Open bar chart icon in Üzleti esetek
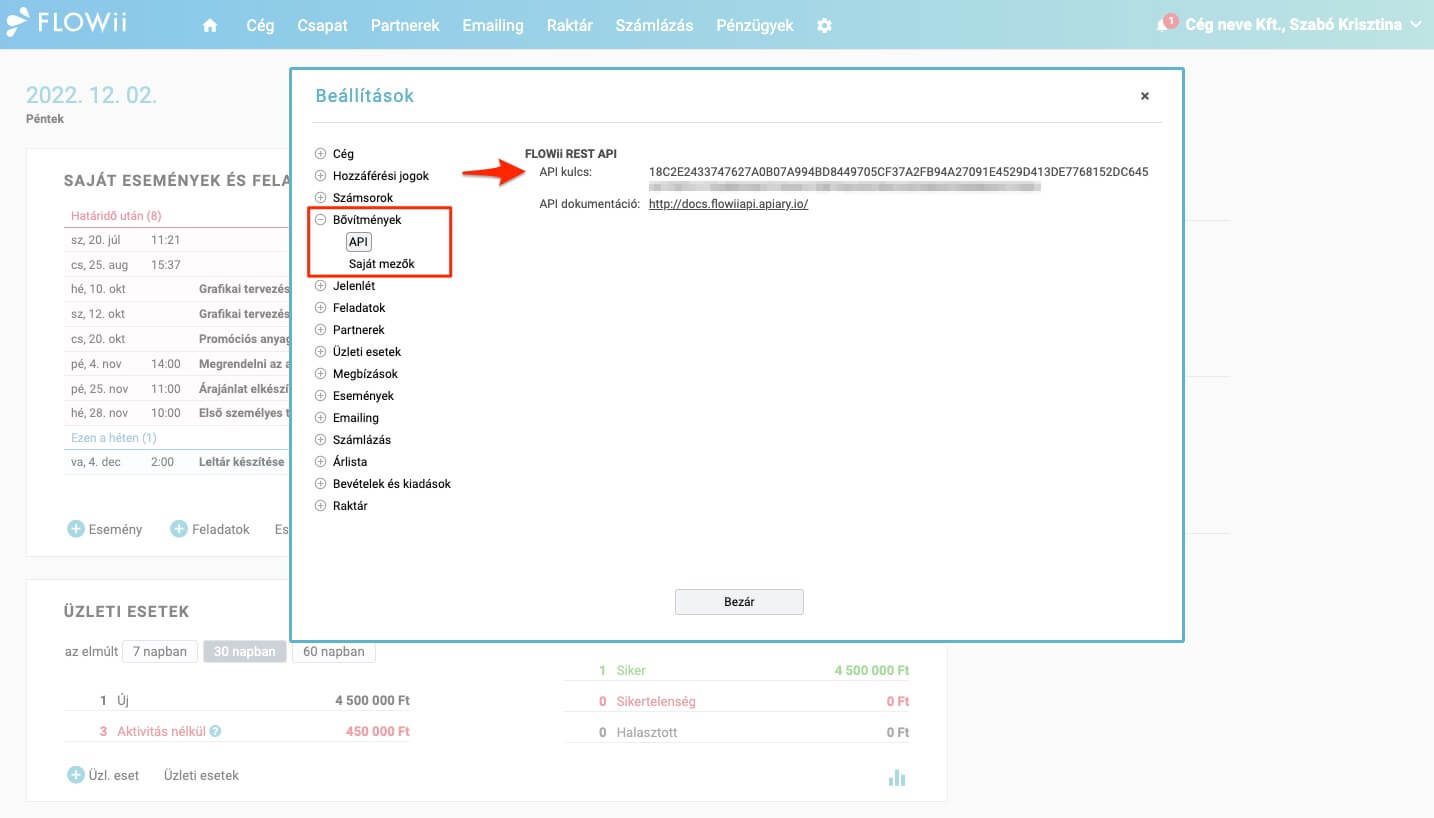1434x818 pixels. point(897,777)
